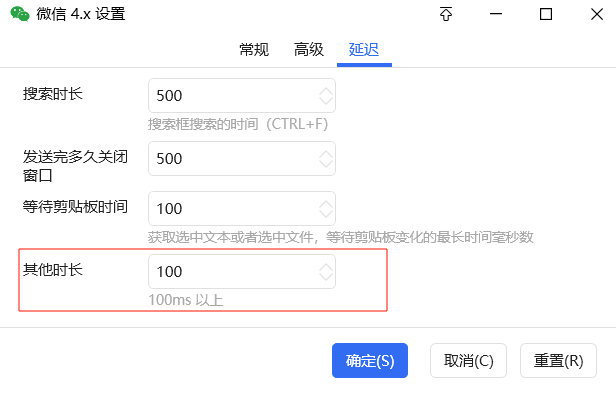The image size is (616, 395).
Task: Maximize the 微信 4.x 设置 window
Action: coord(546,14)
